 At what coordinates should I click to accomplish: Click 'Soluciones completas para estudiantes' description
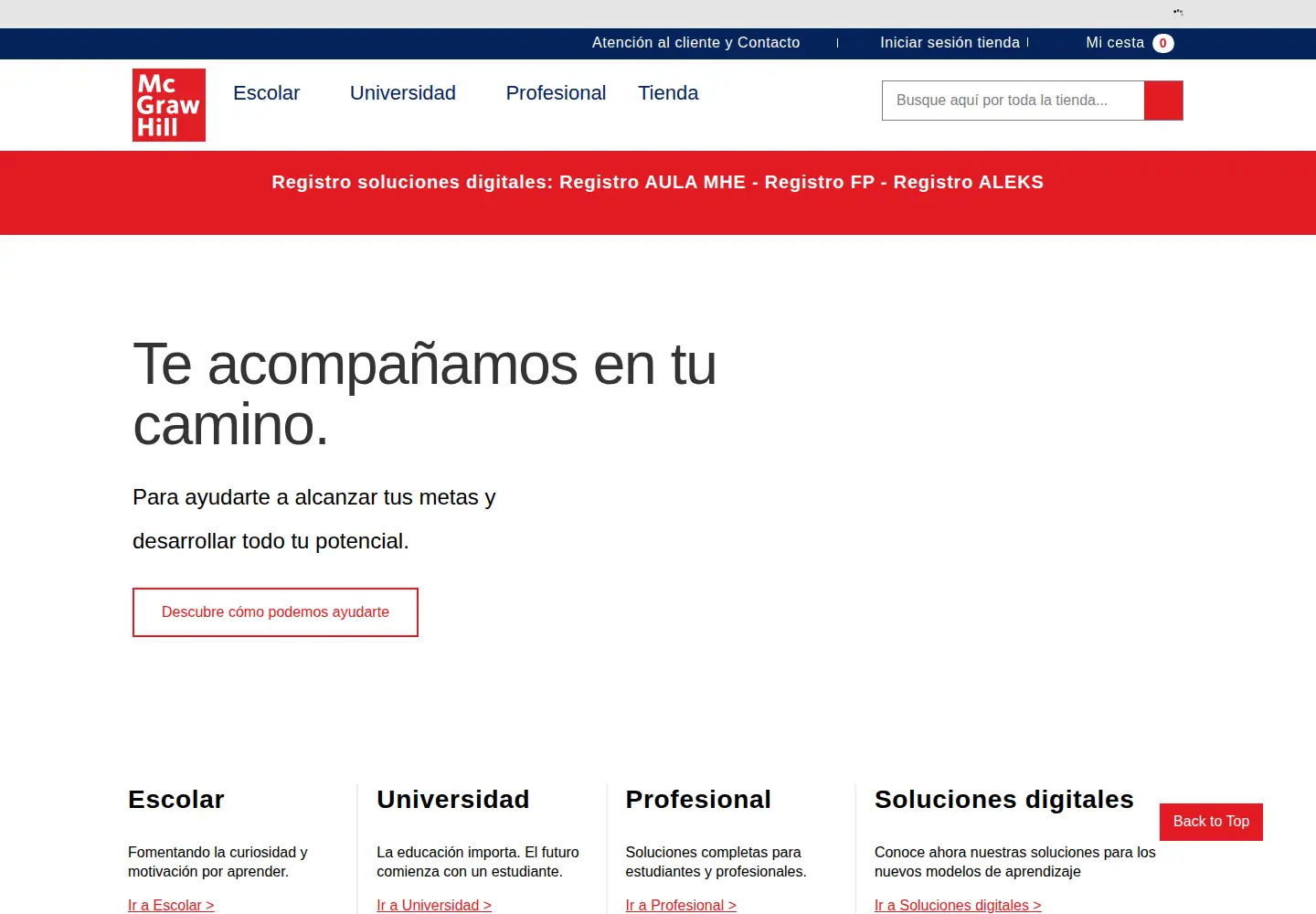(716, 862)
